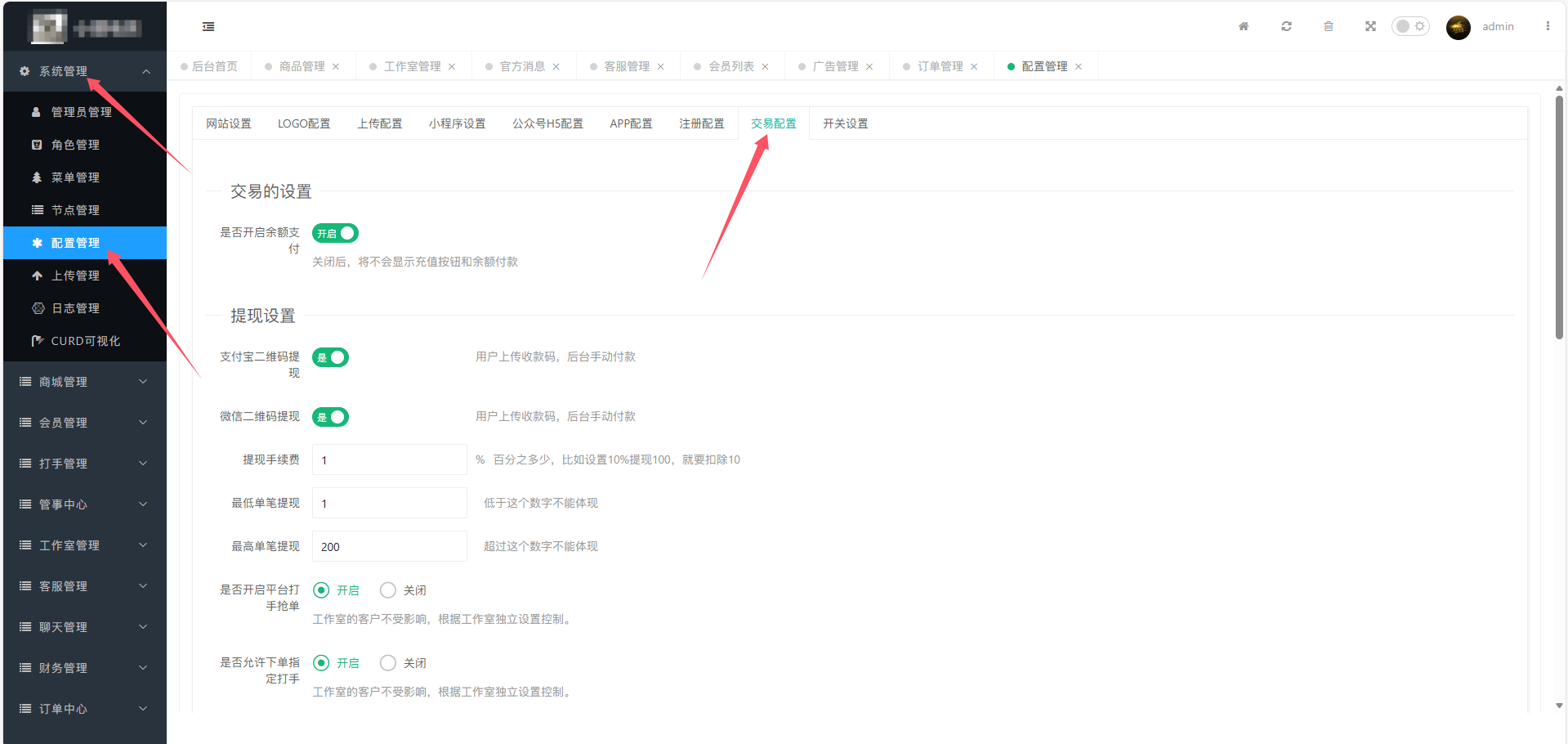
Task: Click the refresh icon in header
Action: 1286,26
